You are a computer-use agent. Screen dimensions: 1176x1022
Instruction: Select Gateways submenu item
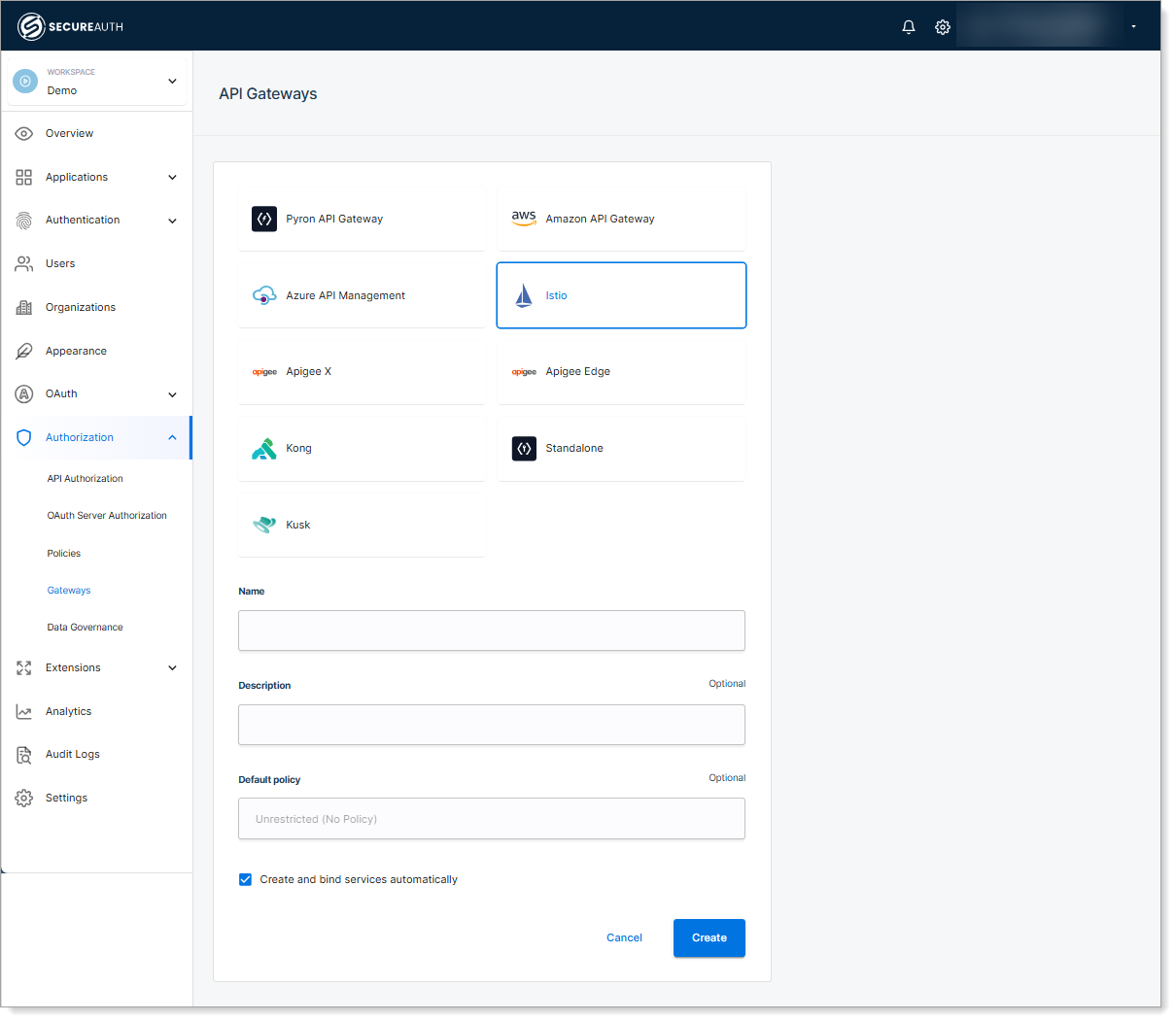[69, 591]
